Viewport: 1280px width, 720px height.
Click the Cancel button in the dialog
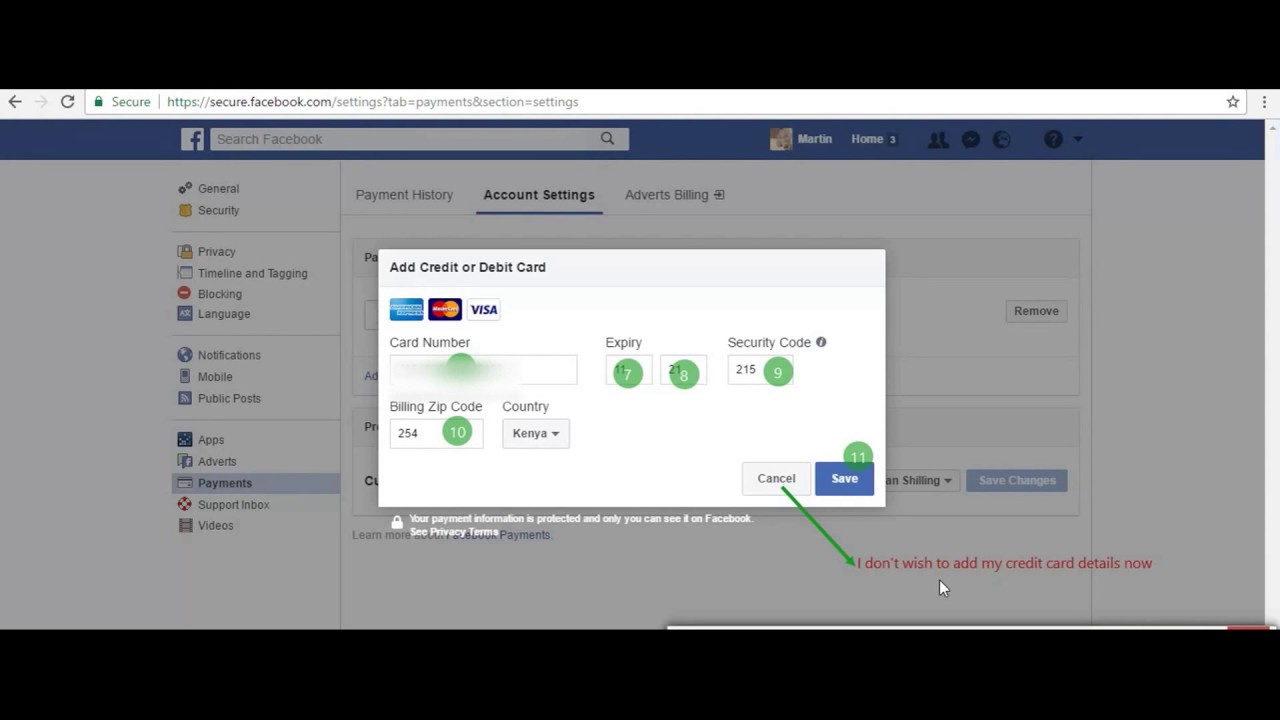776,479
